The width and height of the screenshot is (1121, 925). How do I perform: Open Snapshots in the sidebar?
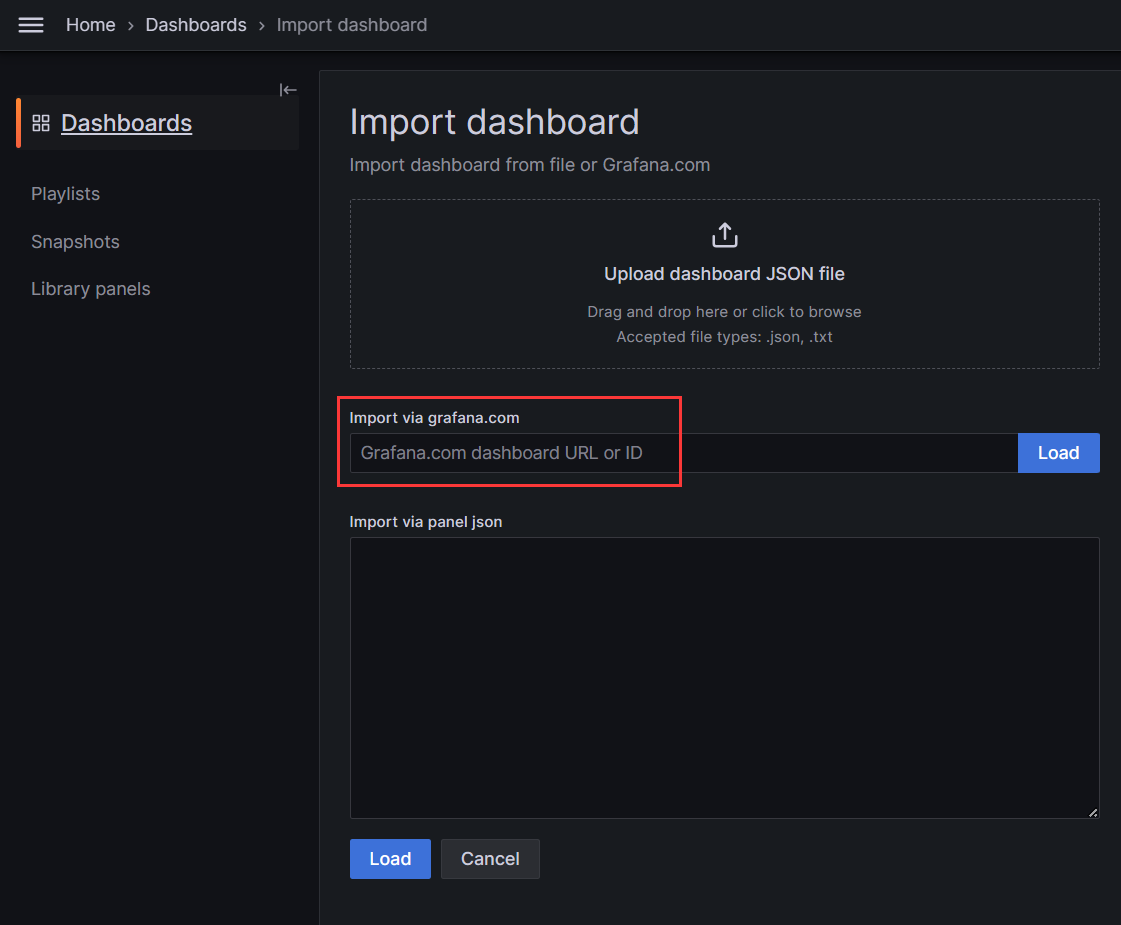75,242
